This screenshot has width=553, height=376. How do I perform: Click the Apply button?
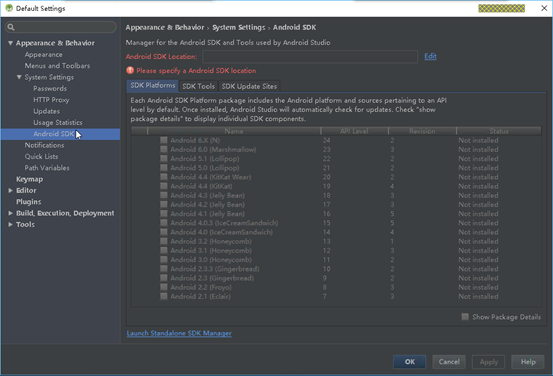point(488,362)
